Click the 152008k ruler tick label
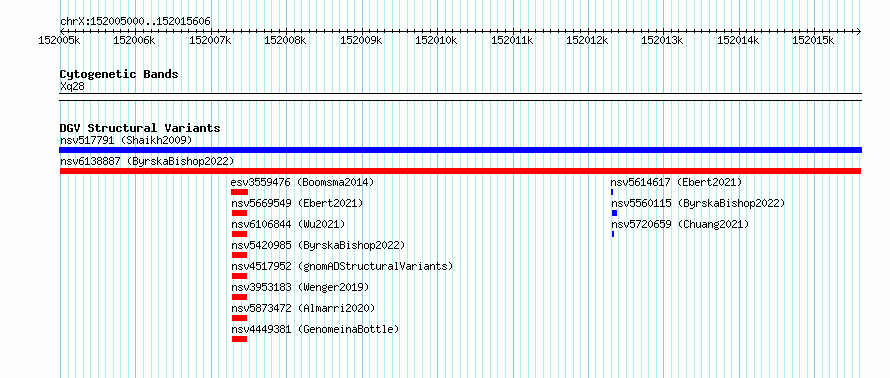This screenshot has height=378, width=890. 286,40
